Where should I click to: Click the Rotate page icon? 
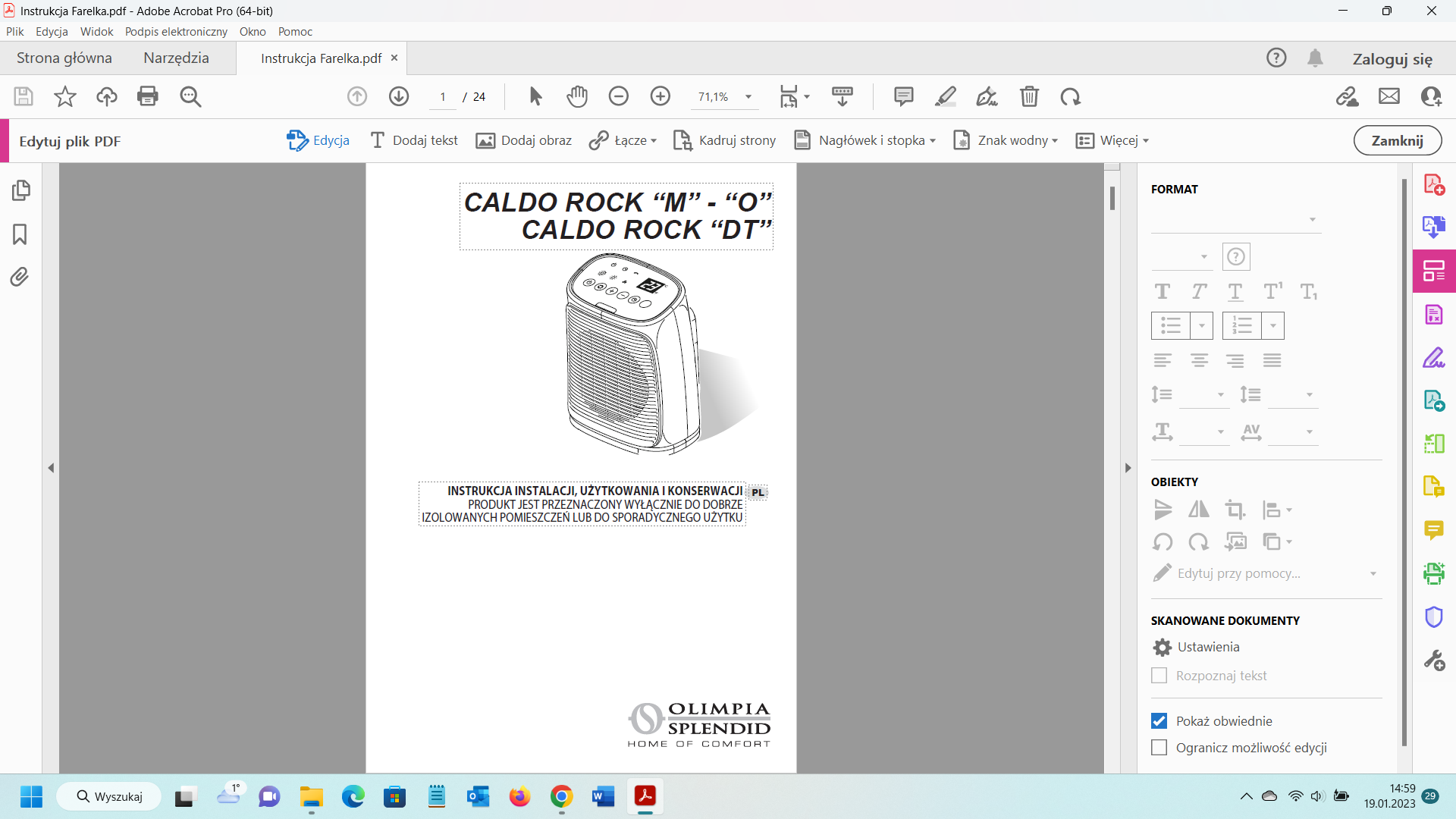pos(1071,96)
